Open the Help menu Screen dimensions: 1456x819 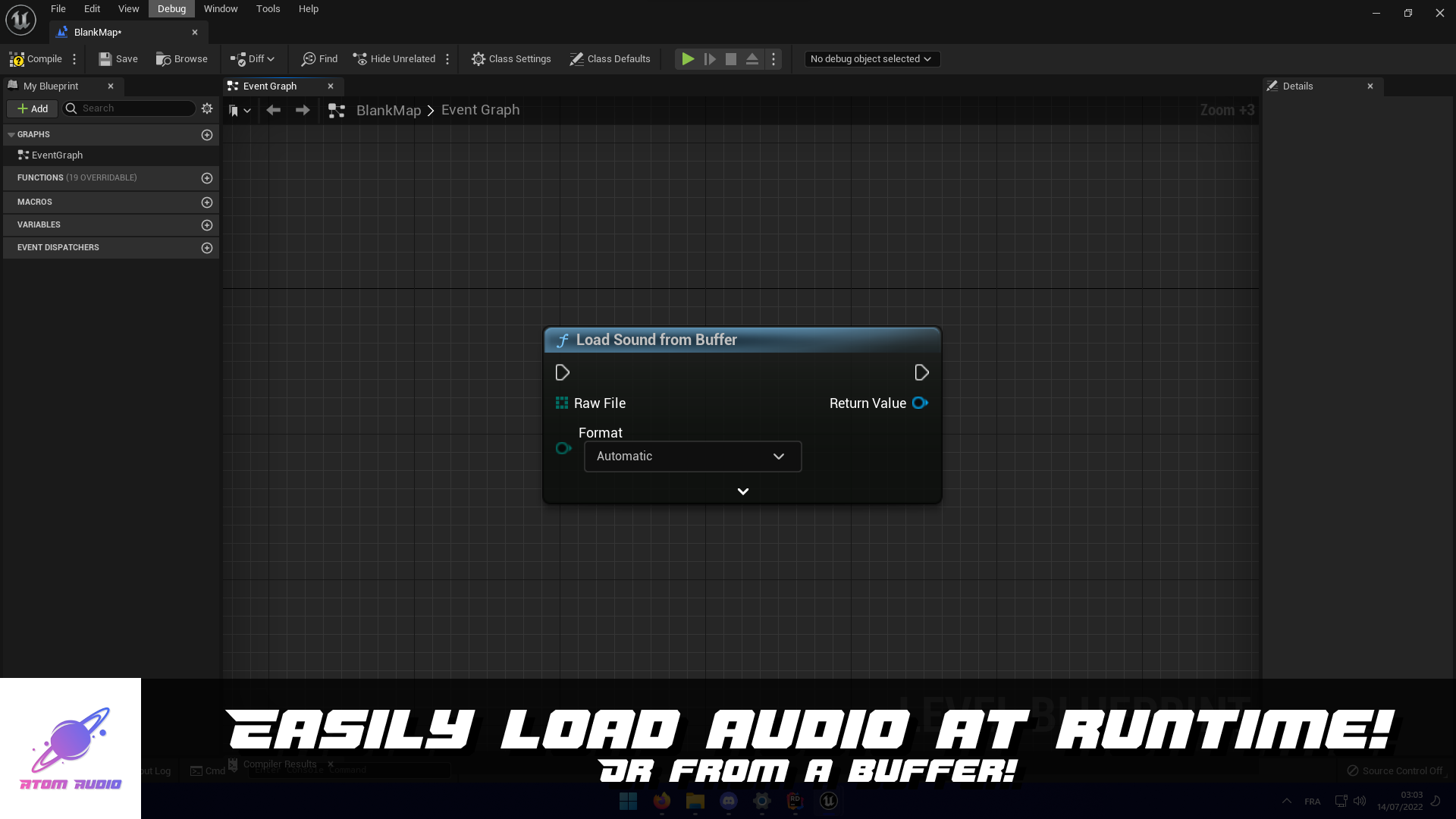coord(309,9)
